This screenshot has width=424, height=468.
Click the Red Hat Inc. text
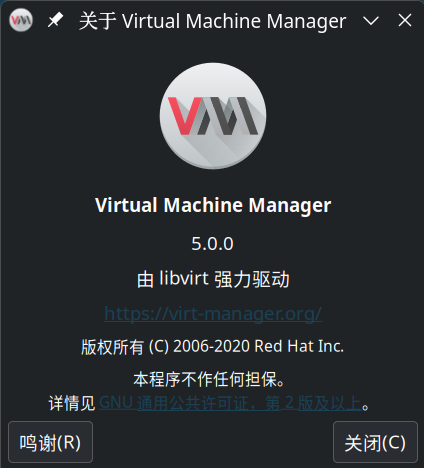point(299,346)
